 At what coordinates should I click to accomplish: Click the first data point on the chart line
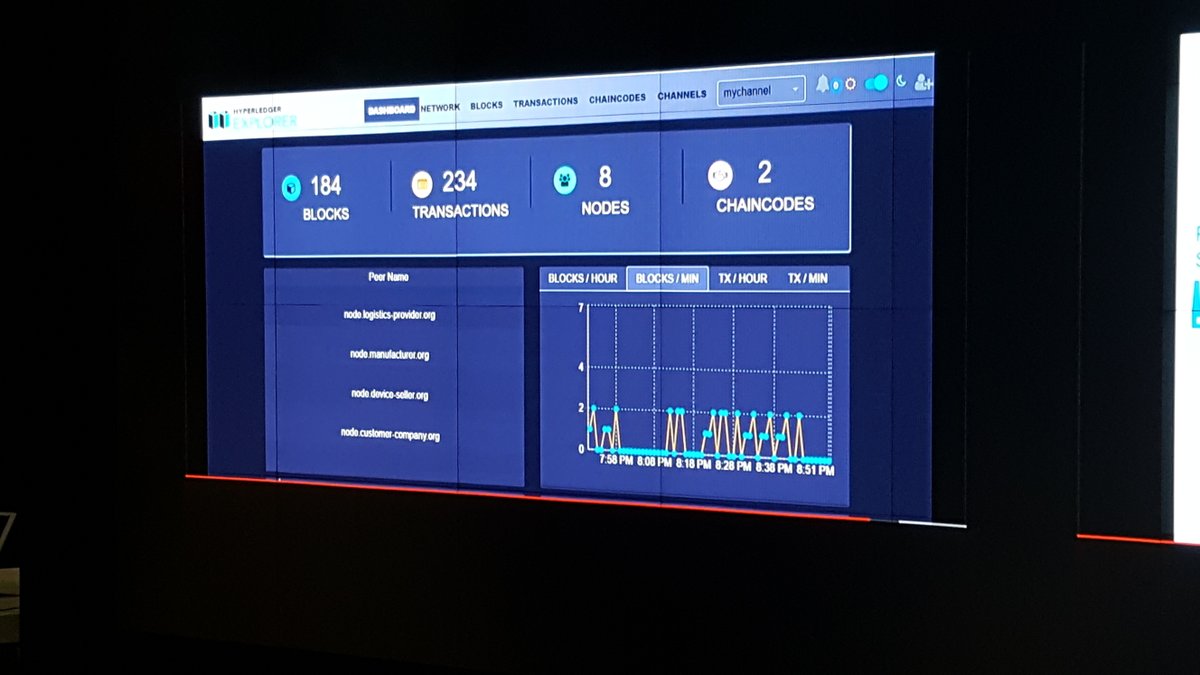click(x=589, y=428)
